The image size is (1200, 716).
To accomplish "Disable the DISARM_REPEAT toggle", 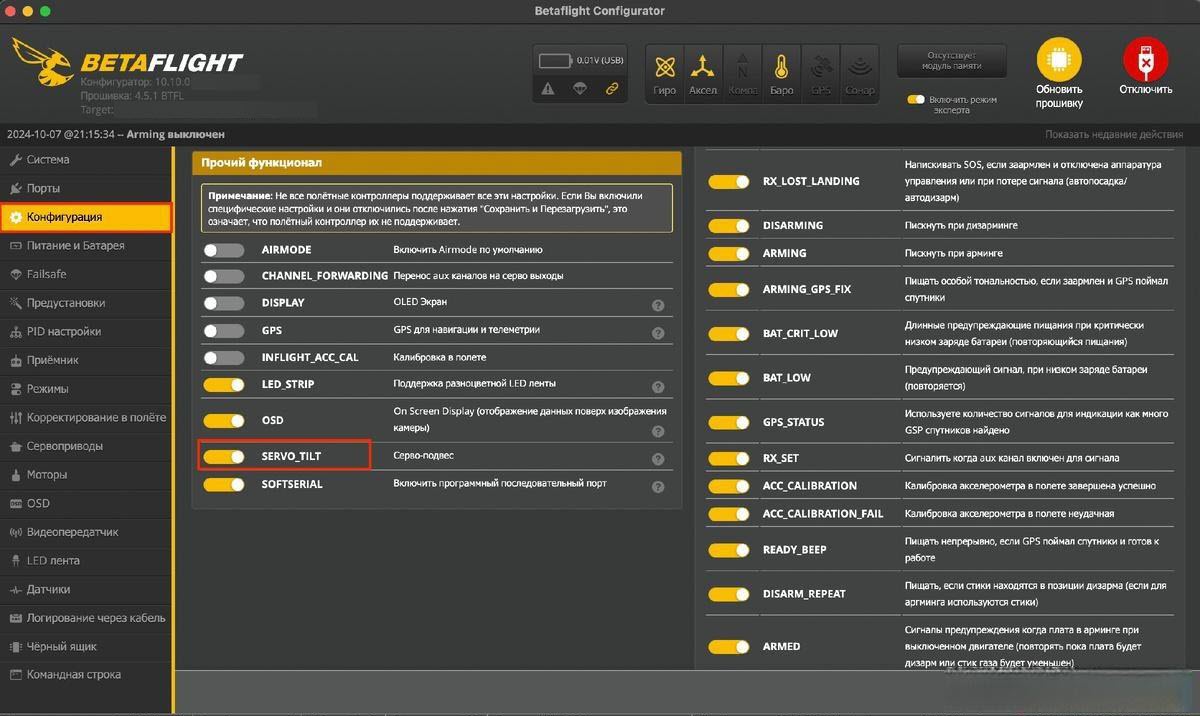I will coord(729,594).
